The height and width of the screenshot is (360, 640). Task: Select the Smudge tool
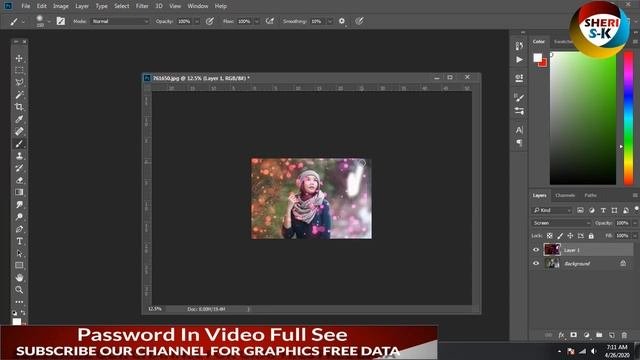[x=19, y=204]
